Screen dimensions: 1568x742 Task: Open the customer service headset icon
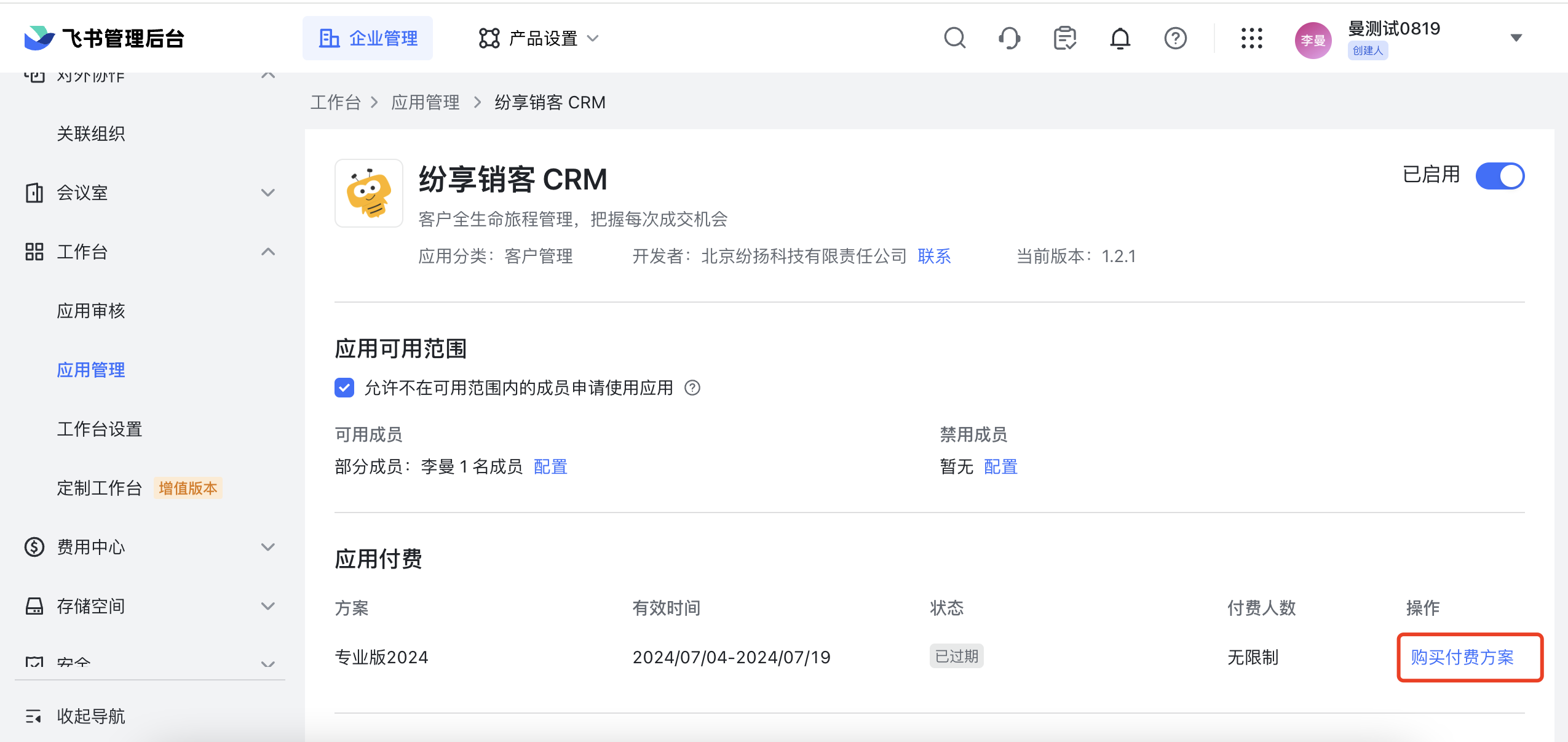click(x=1009, y=38)
